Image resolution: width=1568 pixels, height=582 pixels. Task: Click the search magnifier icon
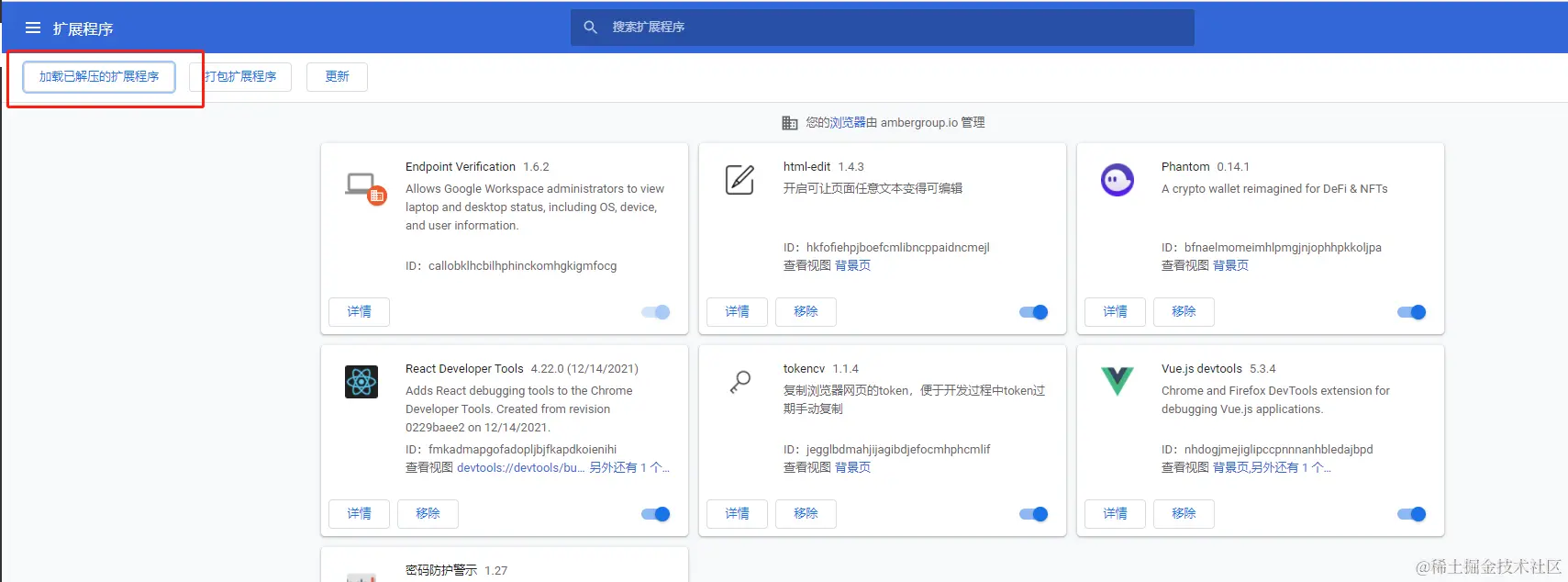pos(591,28)
